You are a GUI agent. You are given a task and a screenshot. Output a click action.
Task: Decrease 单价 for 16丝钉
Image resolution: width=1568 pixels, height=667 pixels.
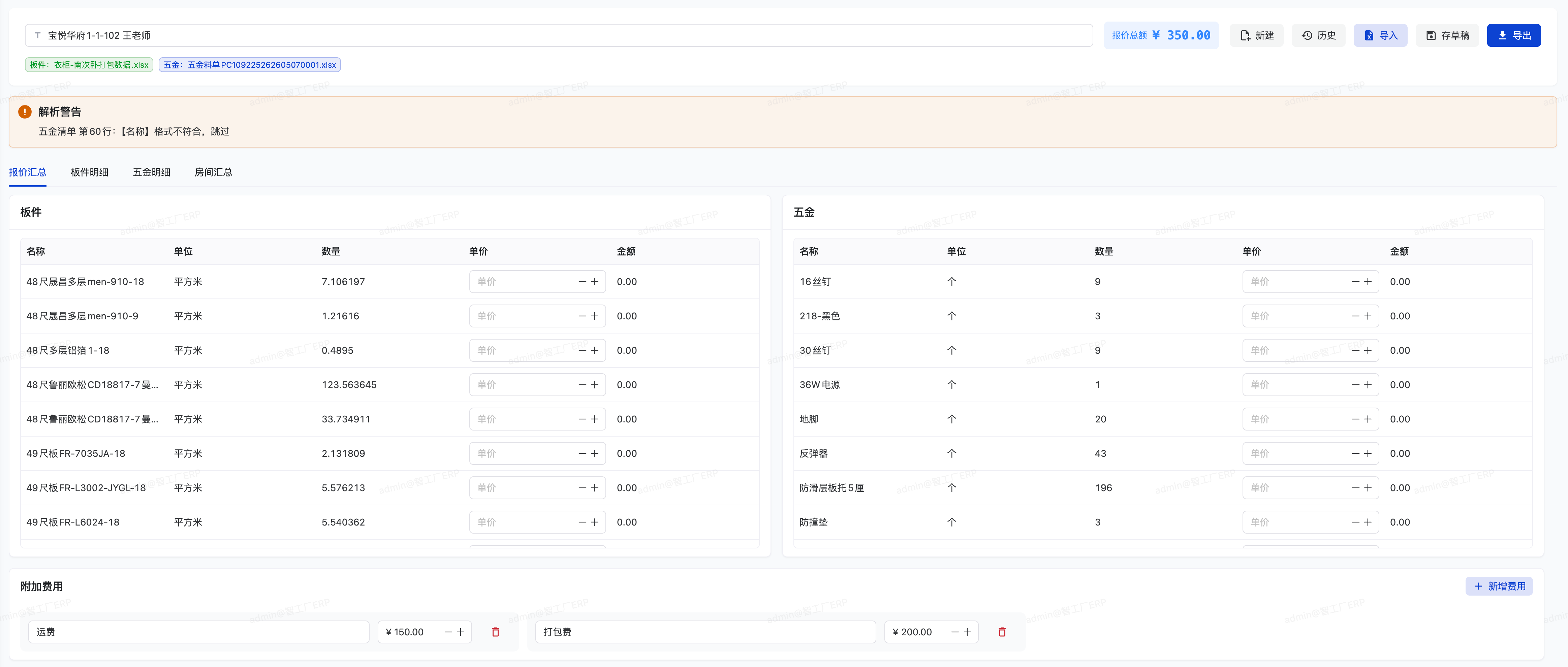pyautogui.click(x=1355, y=282)
